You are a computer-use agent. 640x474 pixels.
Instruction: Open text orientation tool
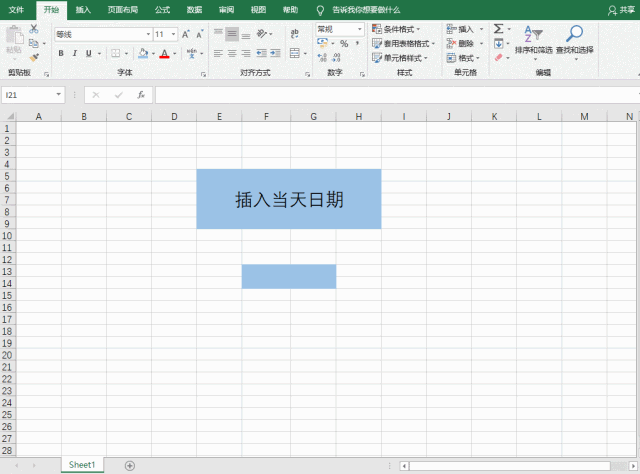click(x=262, y=33)
